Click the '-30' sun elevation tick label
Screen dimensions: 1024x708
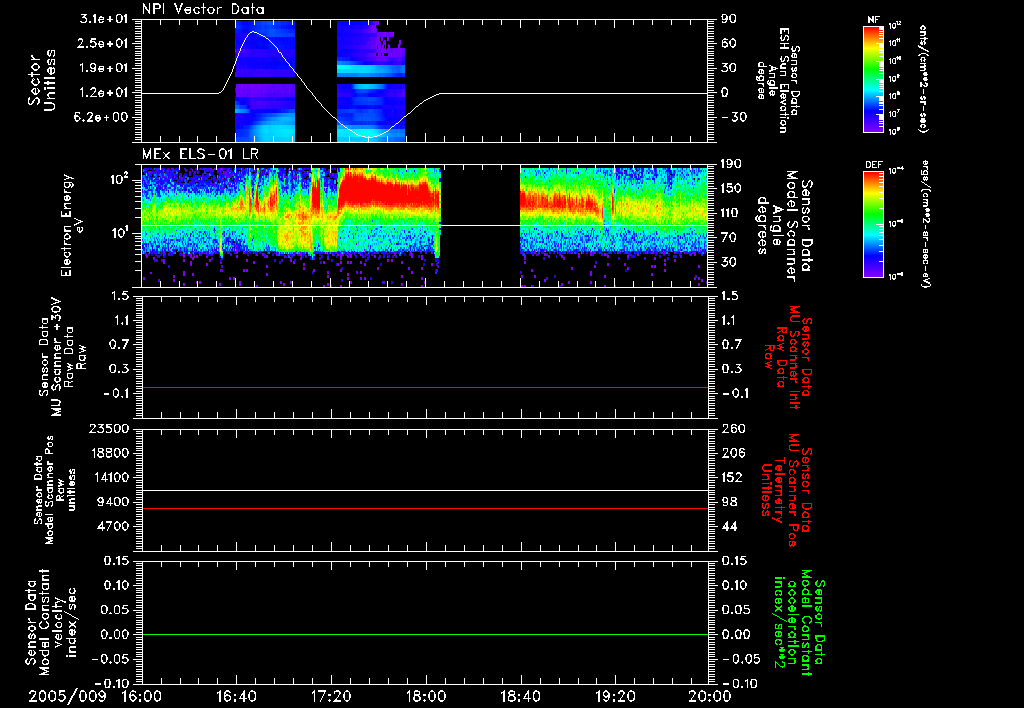click(734, 118)
